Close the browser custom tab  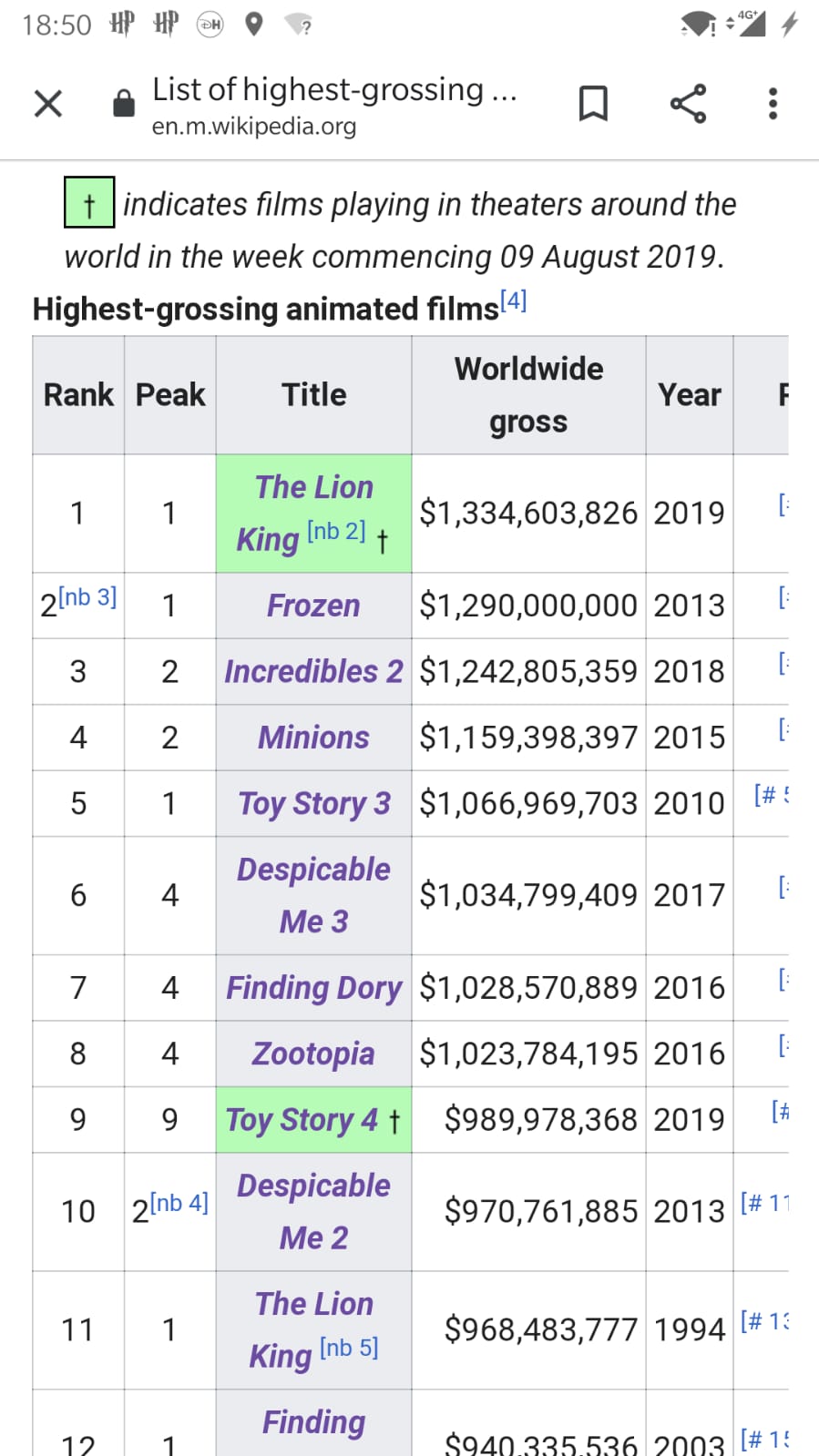(x=47, y=104)
